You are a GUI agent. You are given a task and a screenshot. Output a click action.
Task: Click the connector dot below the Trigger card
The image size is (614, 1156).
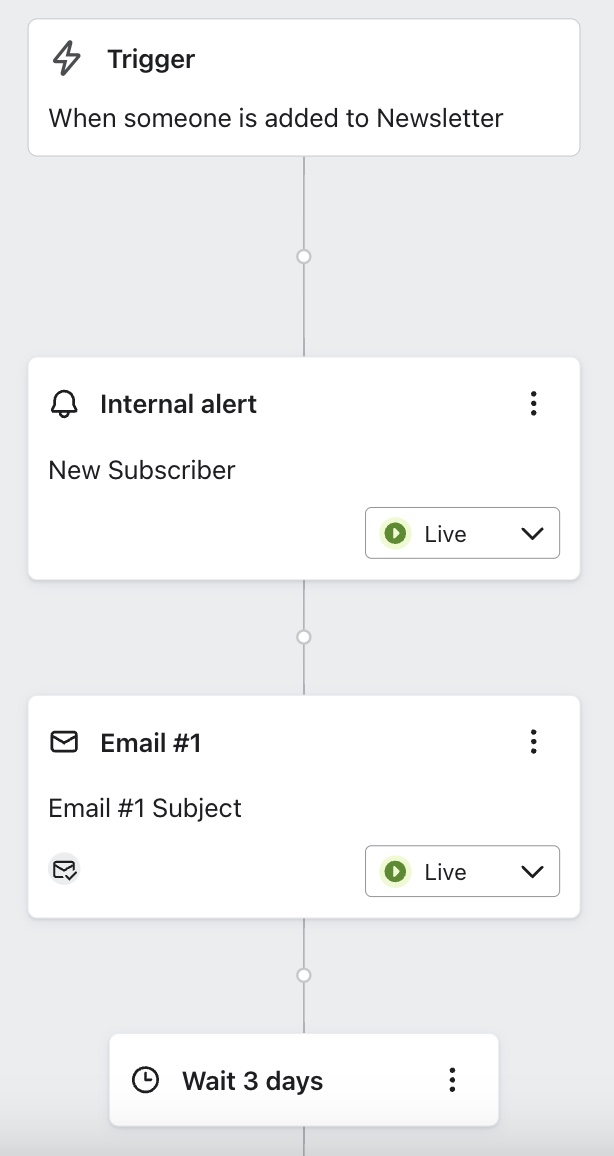(x=303, y=256)
